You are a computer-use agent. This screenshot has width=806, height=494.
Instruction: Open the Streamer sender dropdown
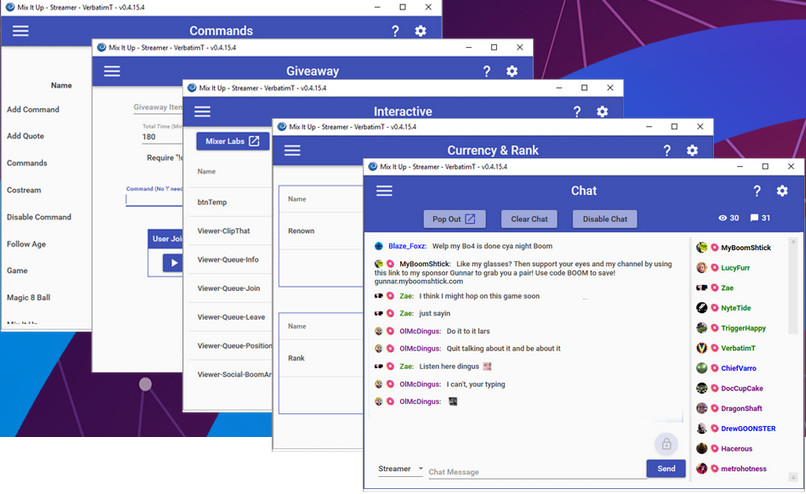400,469
